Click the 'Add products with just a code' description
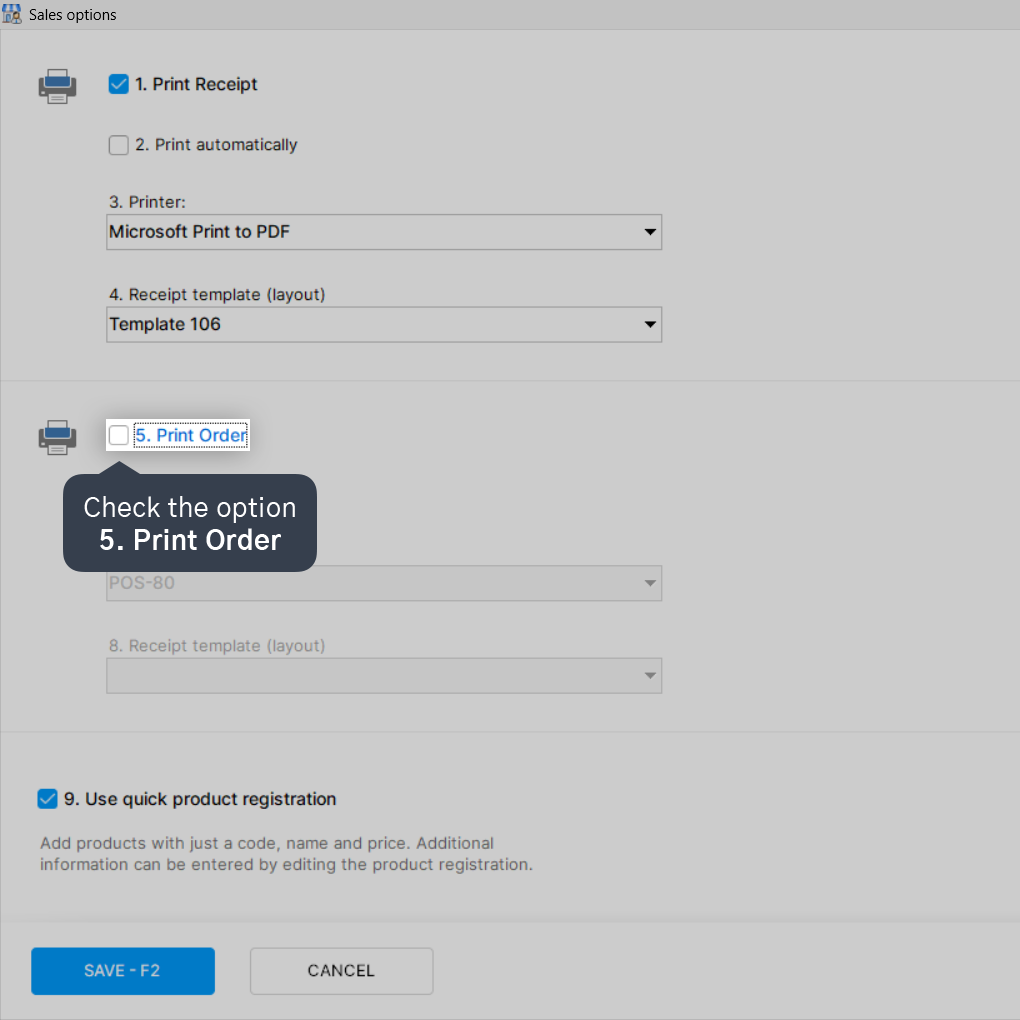Image resolution: width=1020 pixels, height=1020 pixels. point(286,853)
